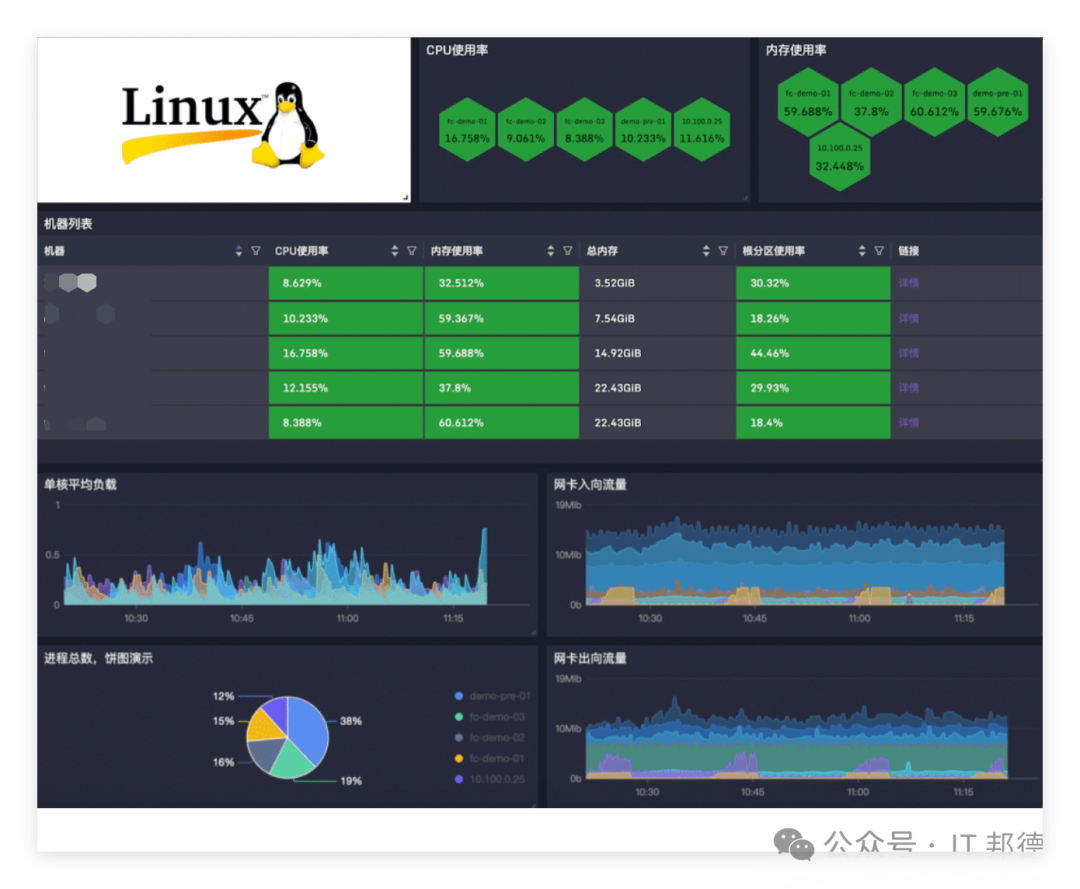Open 详情 link for the 8.629% CPU row
Image resolution: width=1080 pixels, height=889 pixels.
point(908,283)
